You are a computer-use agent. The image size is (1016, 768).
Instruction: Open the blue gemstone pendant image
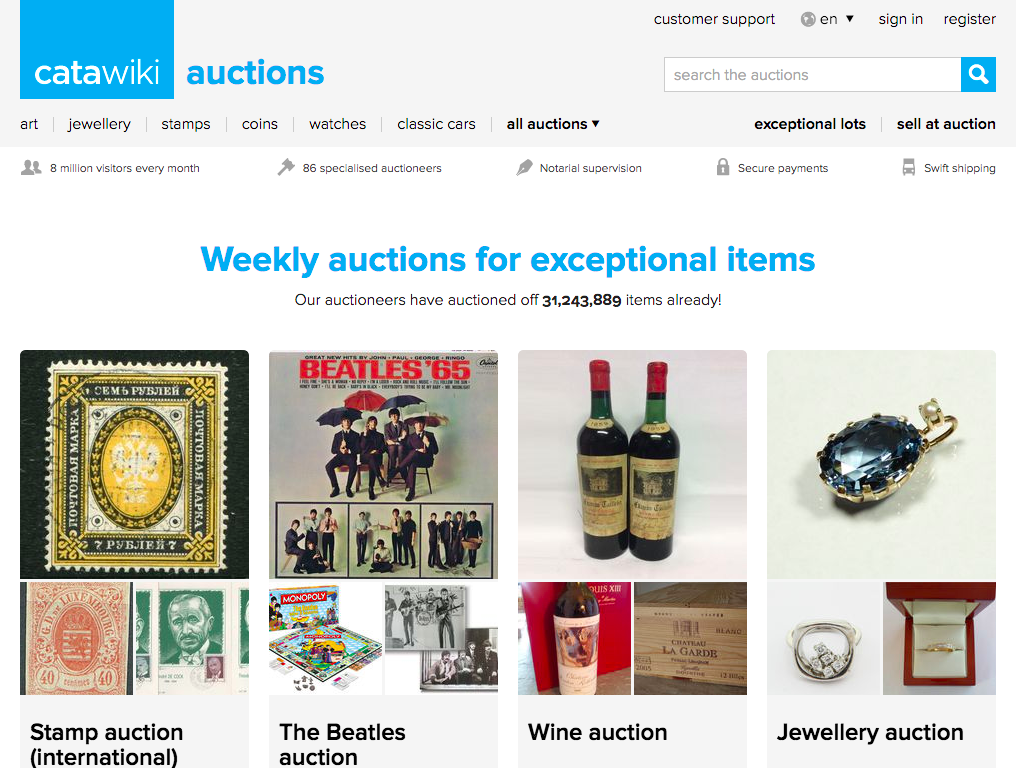(881, 464)
